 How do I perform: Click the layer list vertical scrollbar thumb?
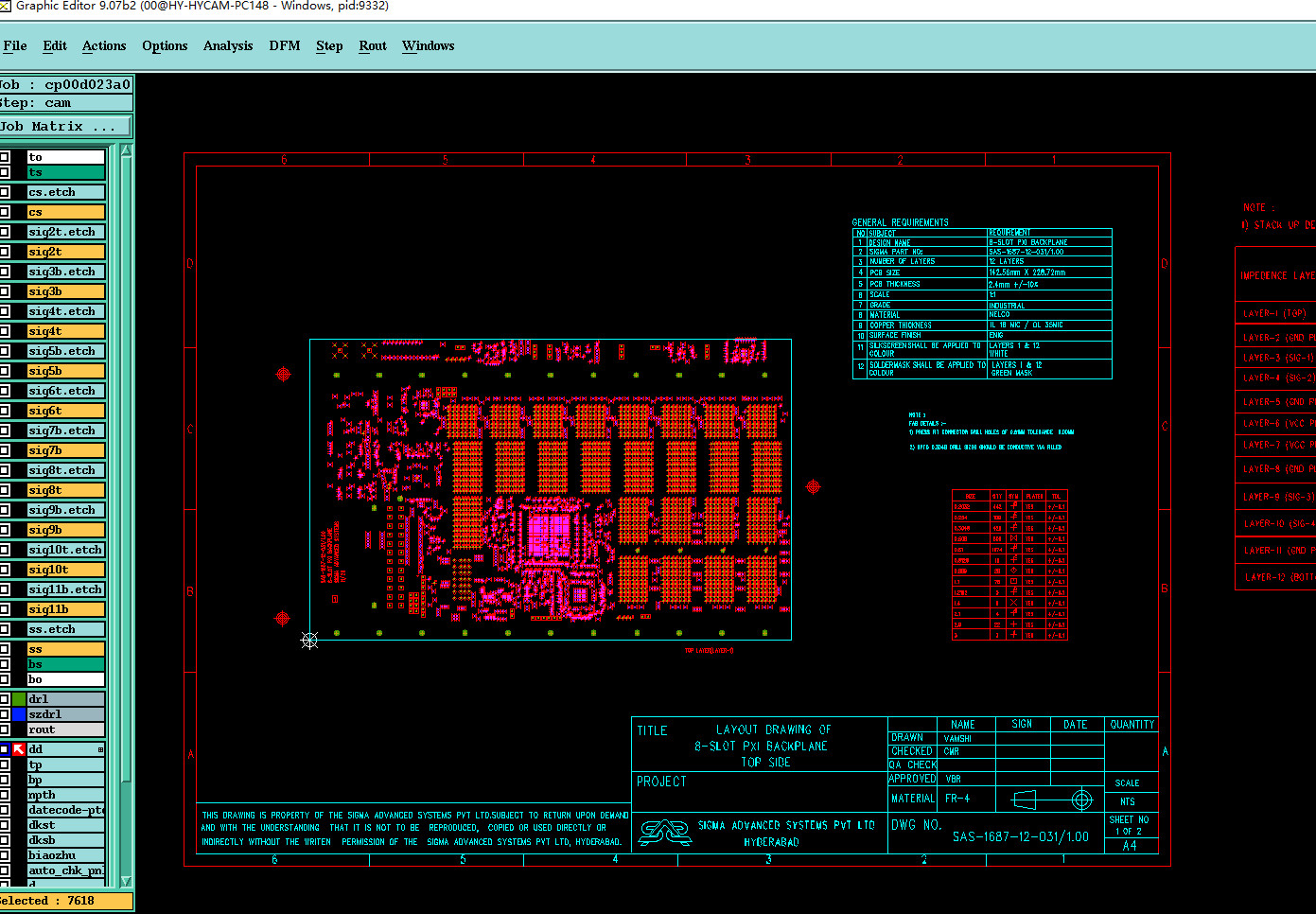pos(127,468)
